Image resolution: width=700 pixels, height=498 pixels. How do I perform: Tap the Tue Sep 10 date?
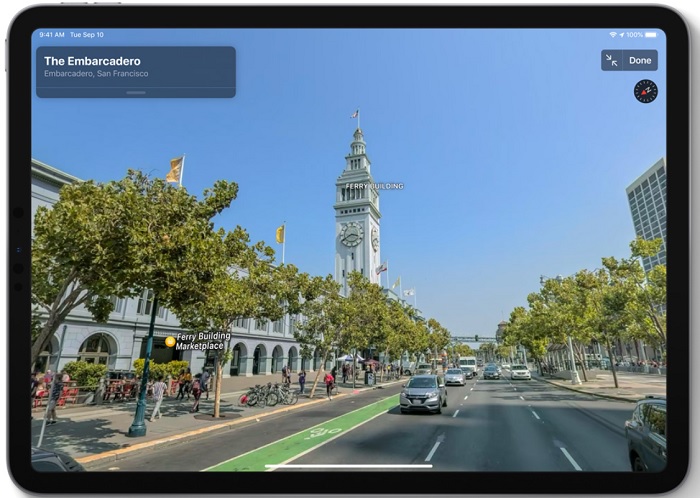(87, 35)
